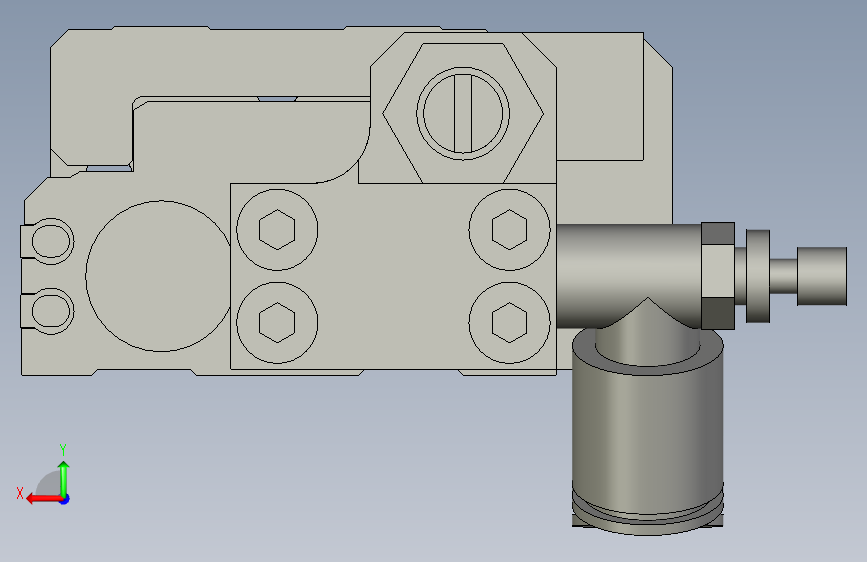Select the lower small oval slot on left edge

coord(52,311)
